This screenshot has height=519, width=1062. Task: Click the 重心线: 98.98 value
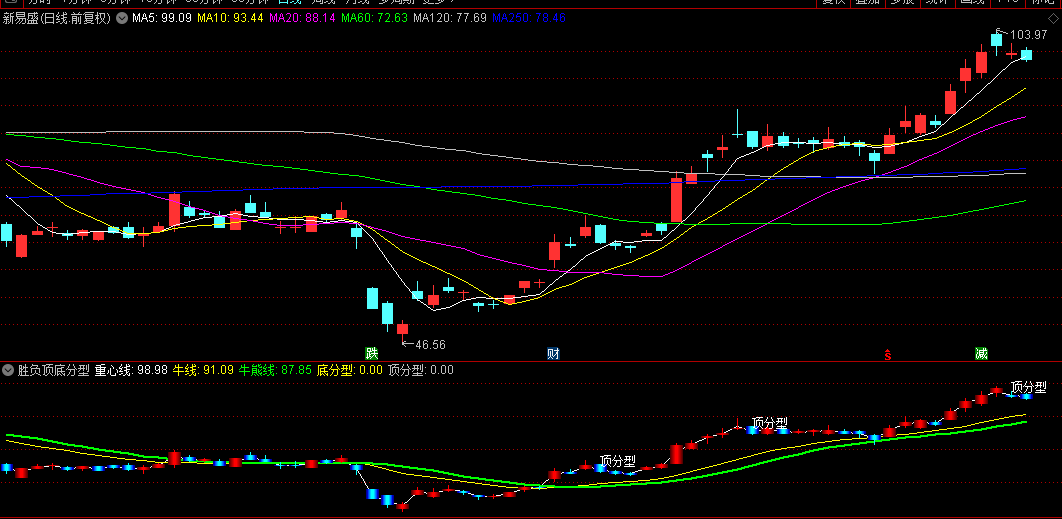click(131, 370)
